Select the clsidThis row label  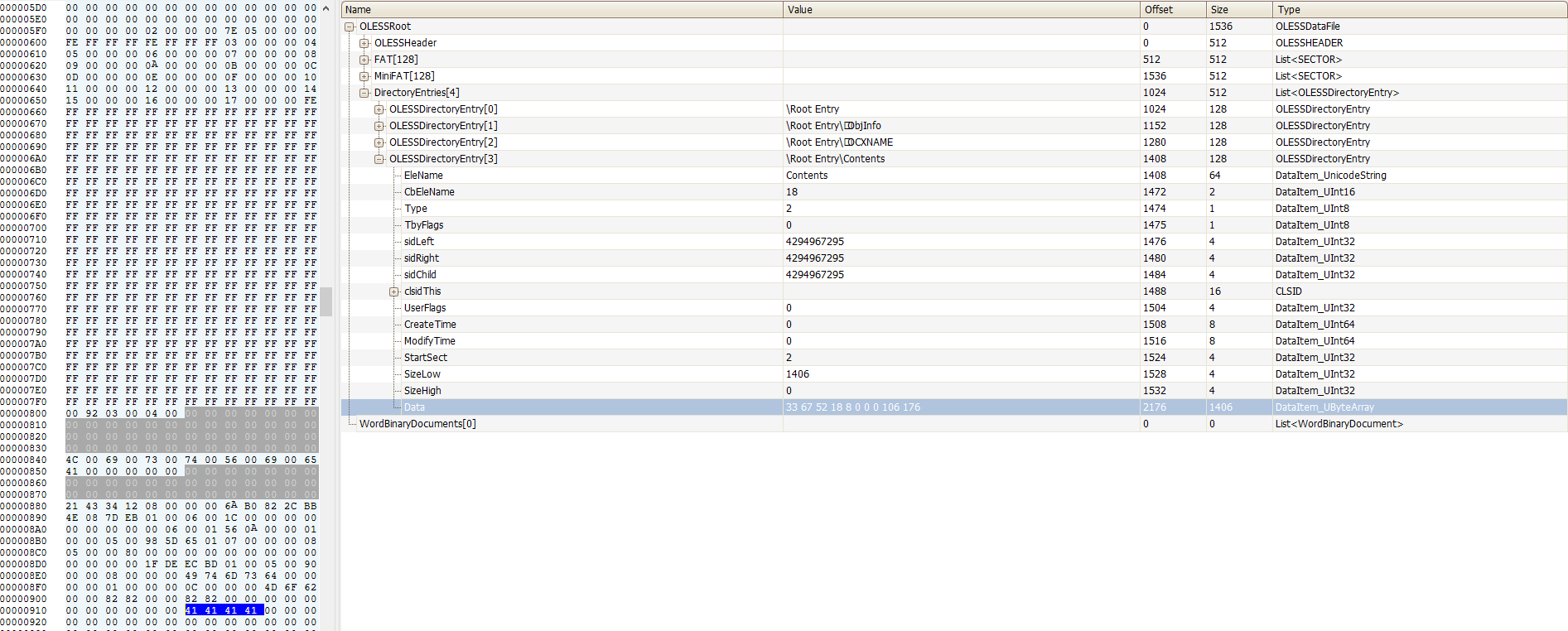(x=422, y=291)
